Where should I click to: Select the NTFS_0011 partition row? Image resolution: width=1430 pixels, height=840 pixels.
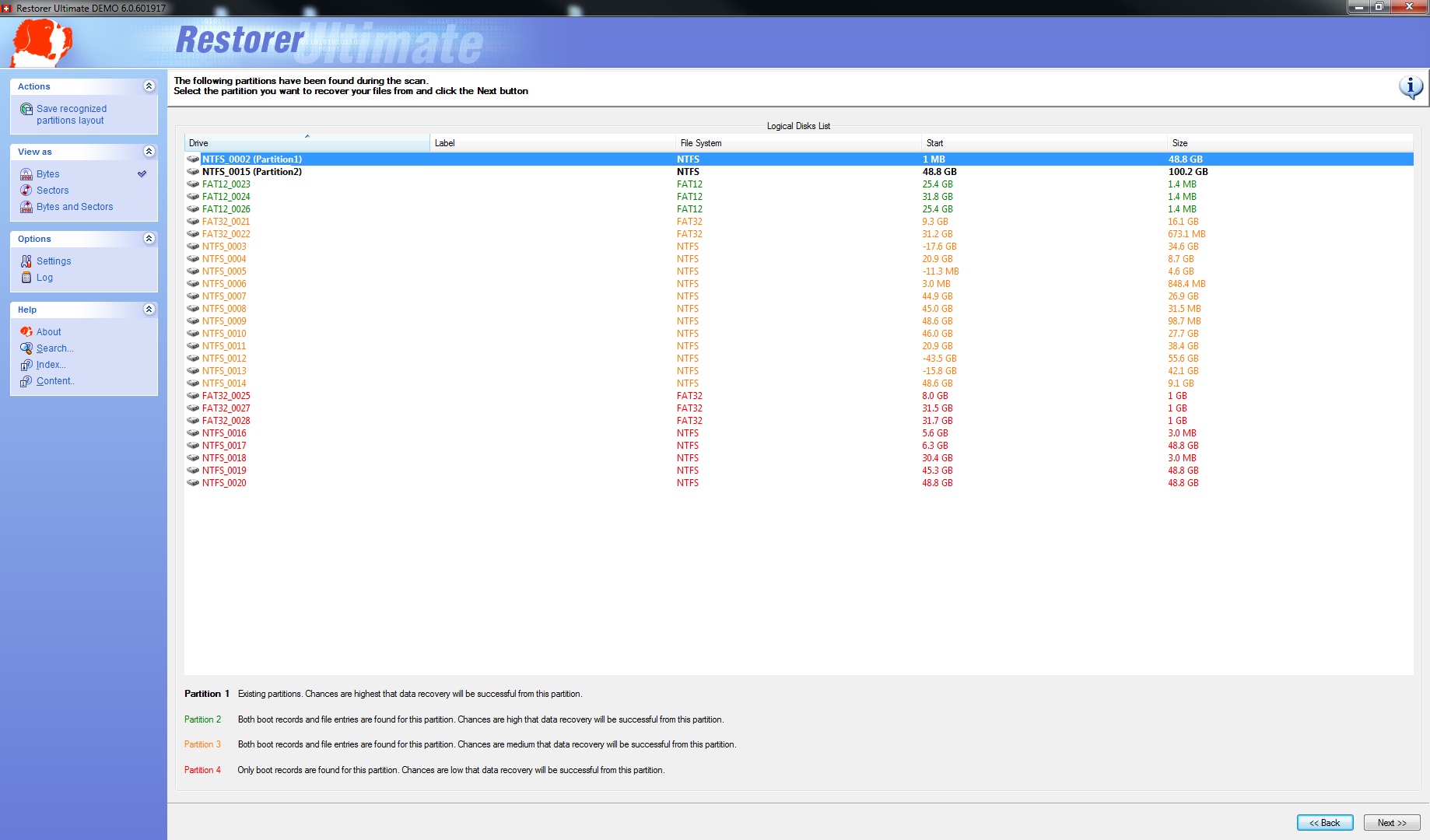(x=799, y=346)
